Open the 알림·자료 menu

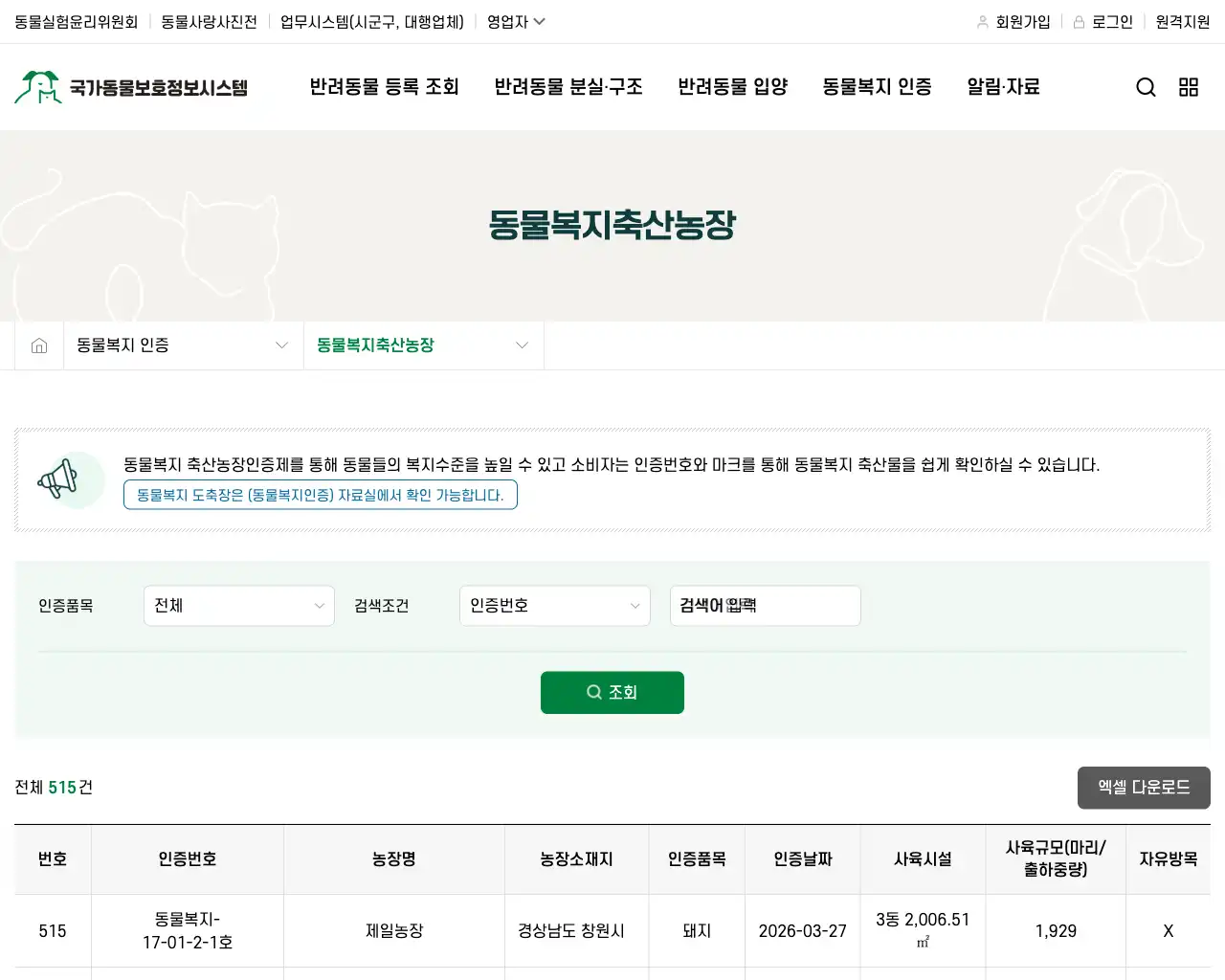pos(1003,87)
